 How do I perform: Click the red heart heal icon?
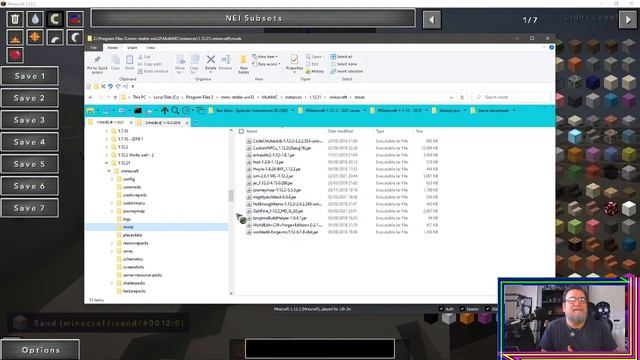pyautogui.click(x=15, y=56)
